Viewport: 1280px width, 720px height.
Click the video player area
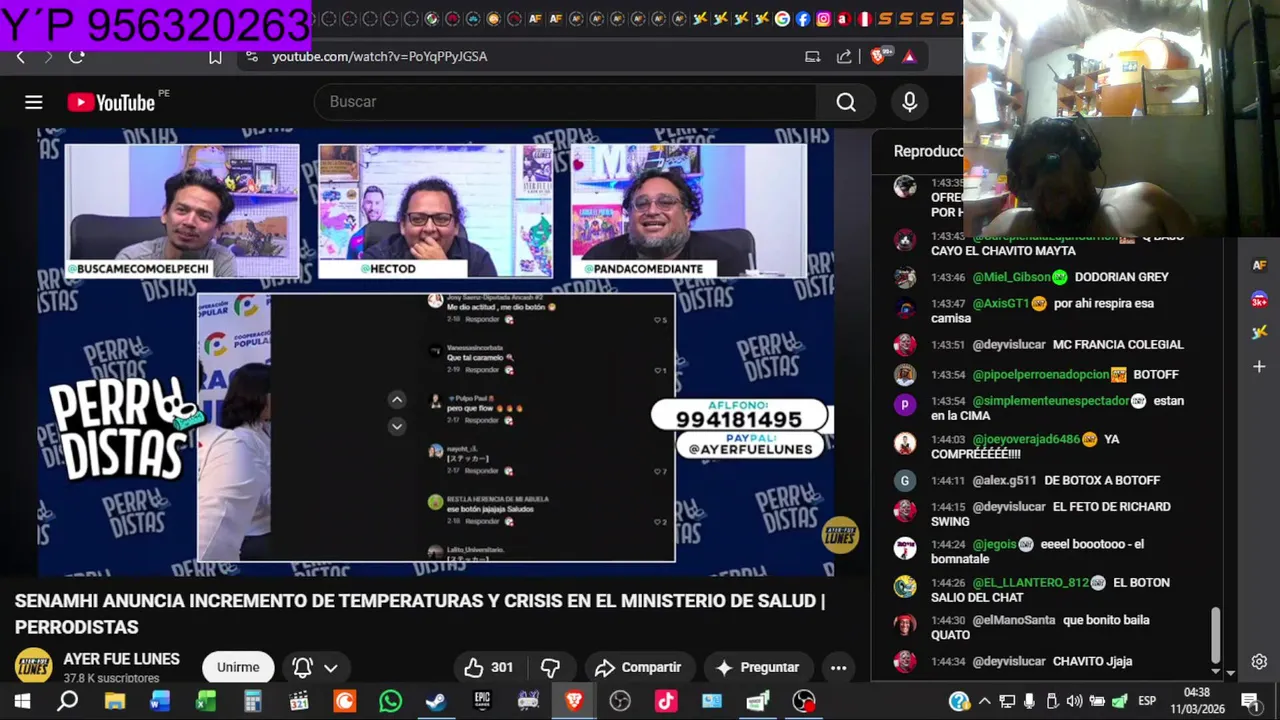(x=435, y=352)
